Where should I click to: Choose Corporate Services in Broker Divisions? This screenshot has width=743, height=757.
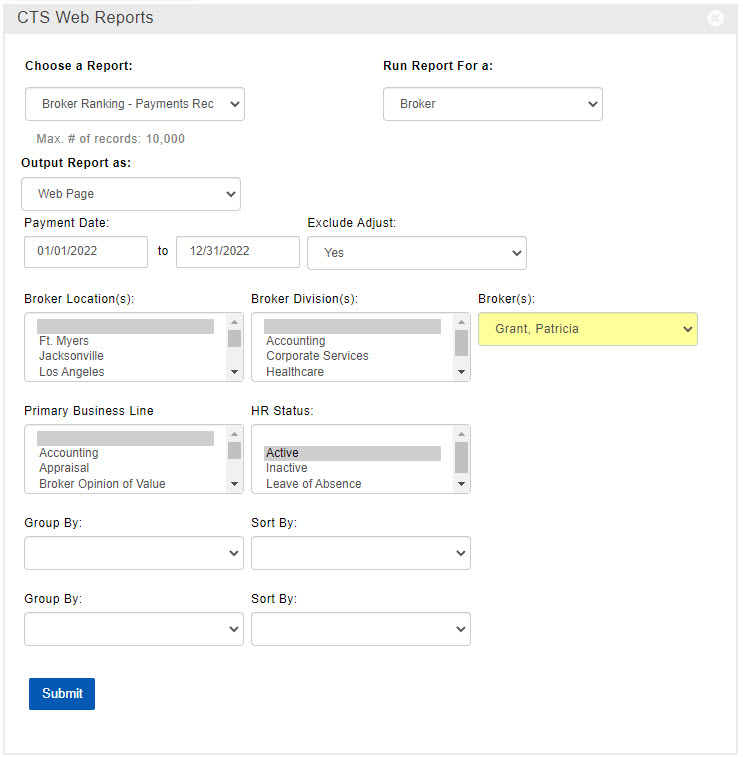pos(317,356)
